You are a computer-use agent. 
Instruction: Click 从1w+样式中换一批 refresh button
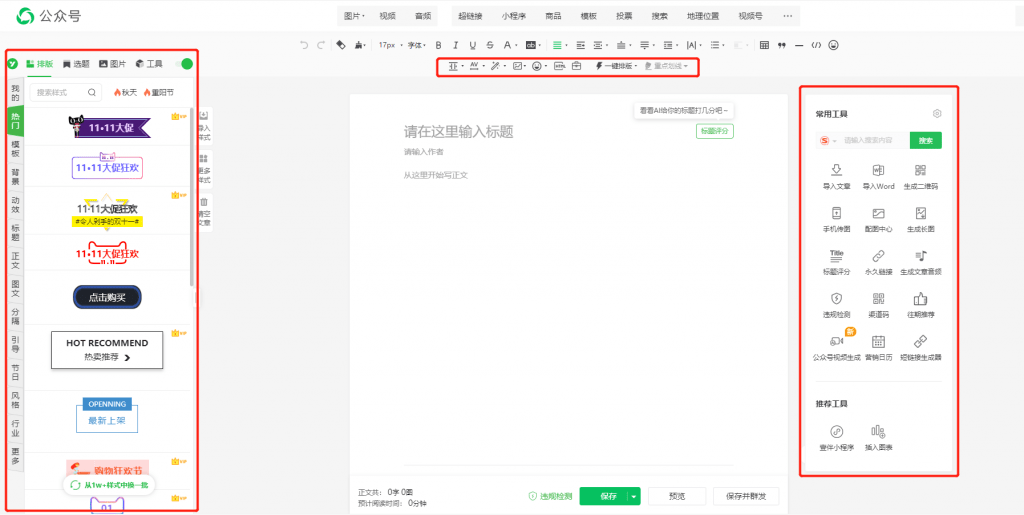[109, 485]
